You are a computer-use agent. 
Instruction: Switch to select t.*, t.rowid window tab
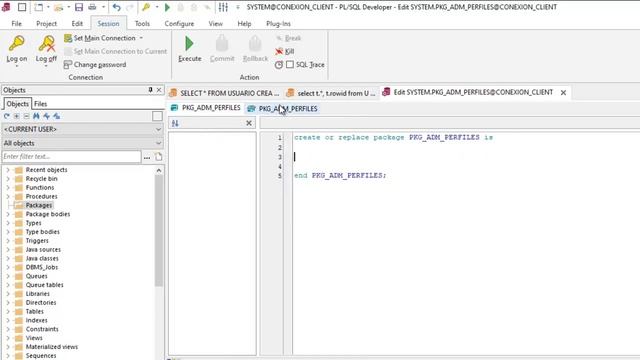tap(330, 93)
